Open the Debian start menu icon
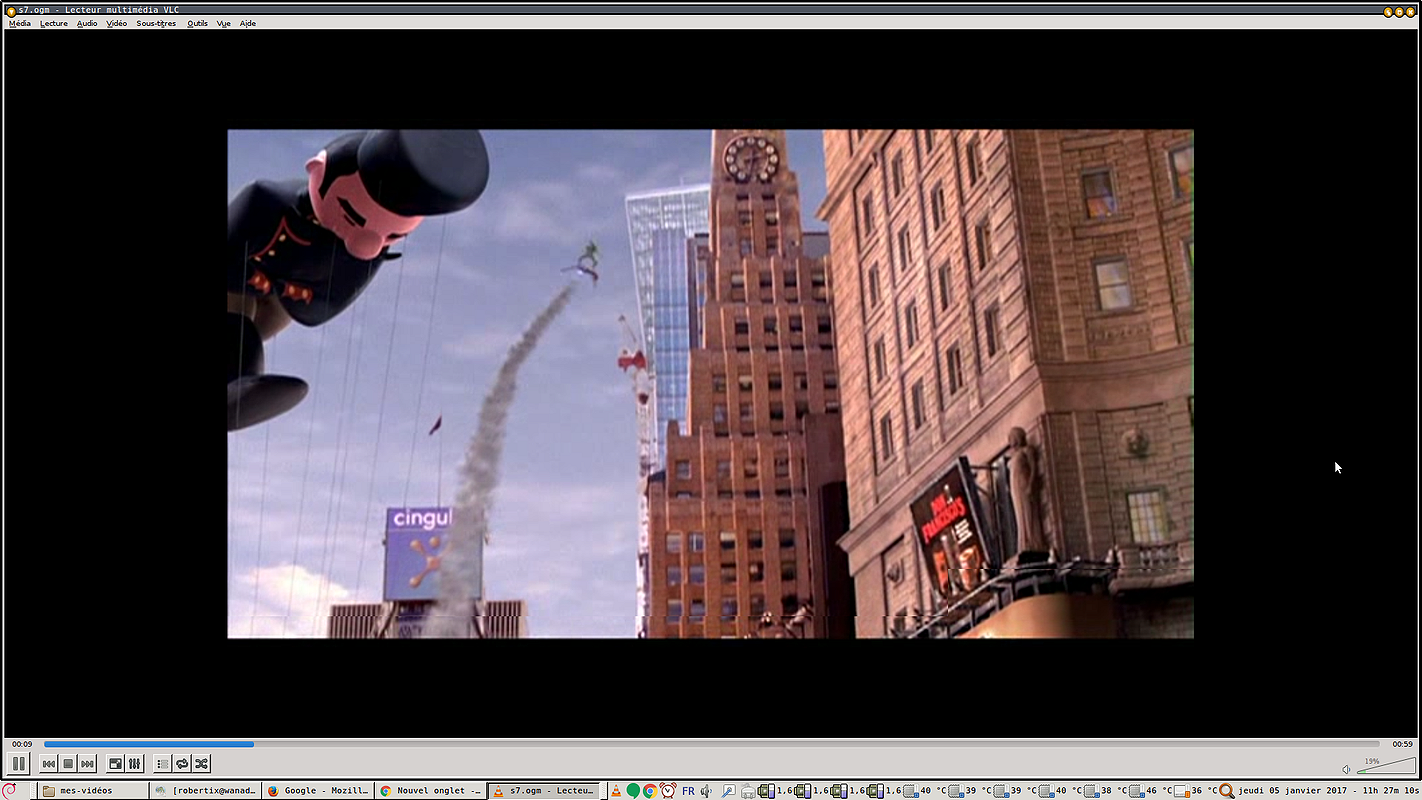The height and width of the screenshot is (800, 1422). click(x=9, y=790)
